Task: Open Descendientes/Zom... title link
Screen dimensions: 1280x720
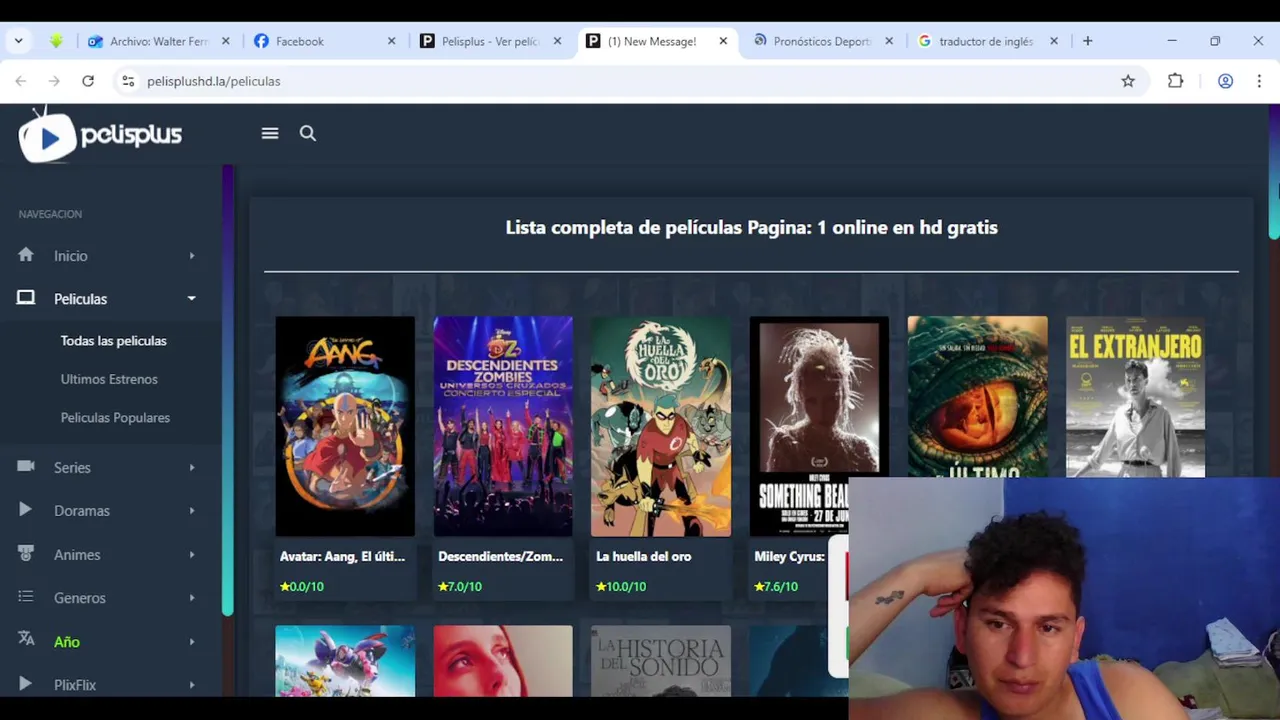Action: coord(500,557)
